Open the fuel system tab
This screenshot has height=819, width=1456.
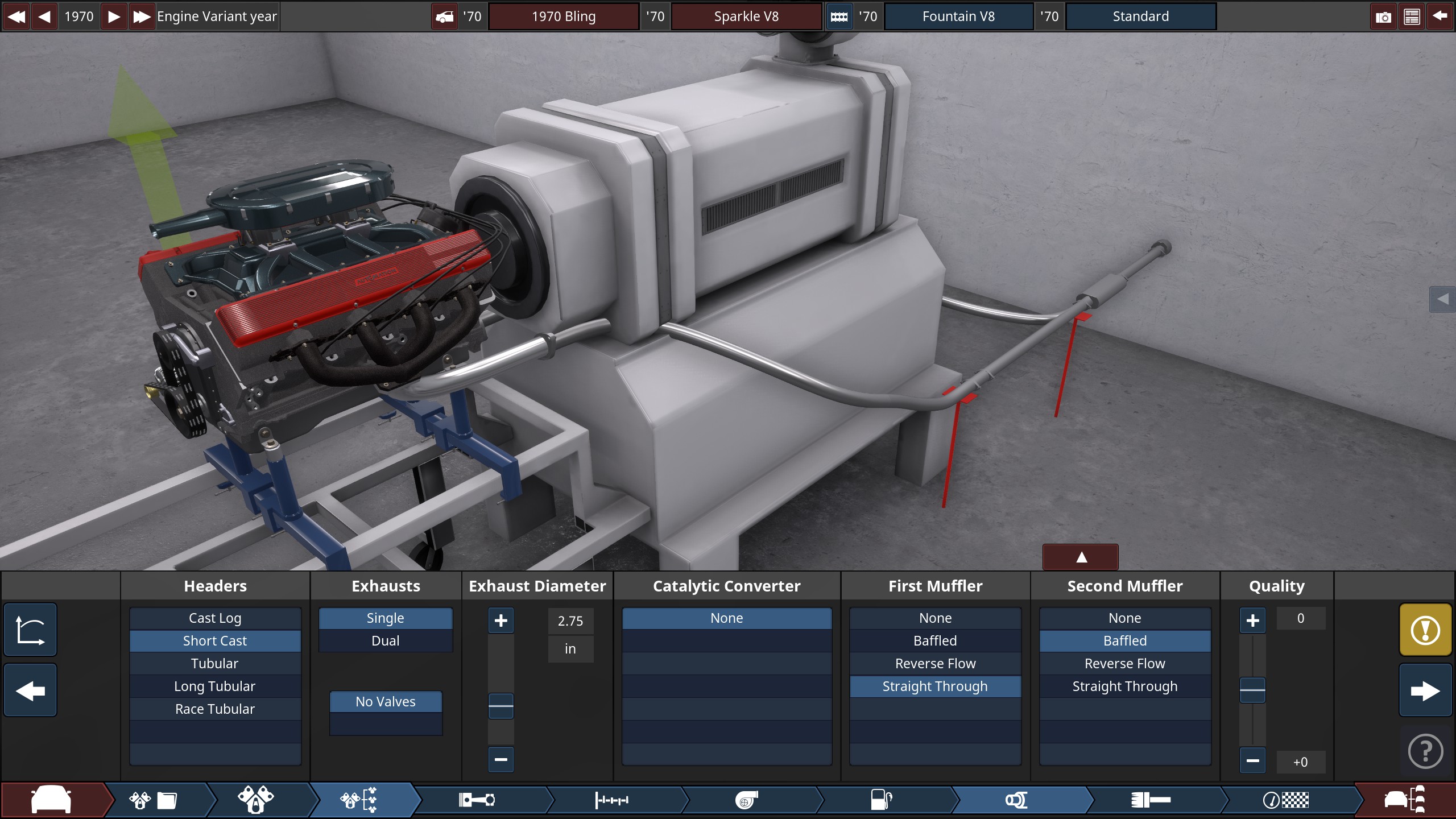(x=881, y=800)
